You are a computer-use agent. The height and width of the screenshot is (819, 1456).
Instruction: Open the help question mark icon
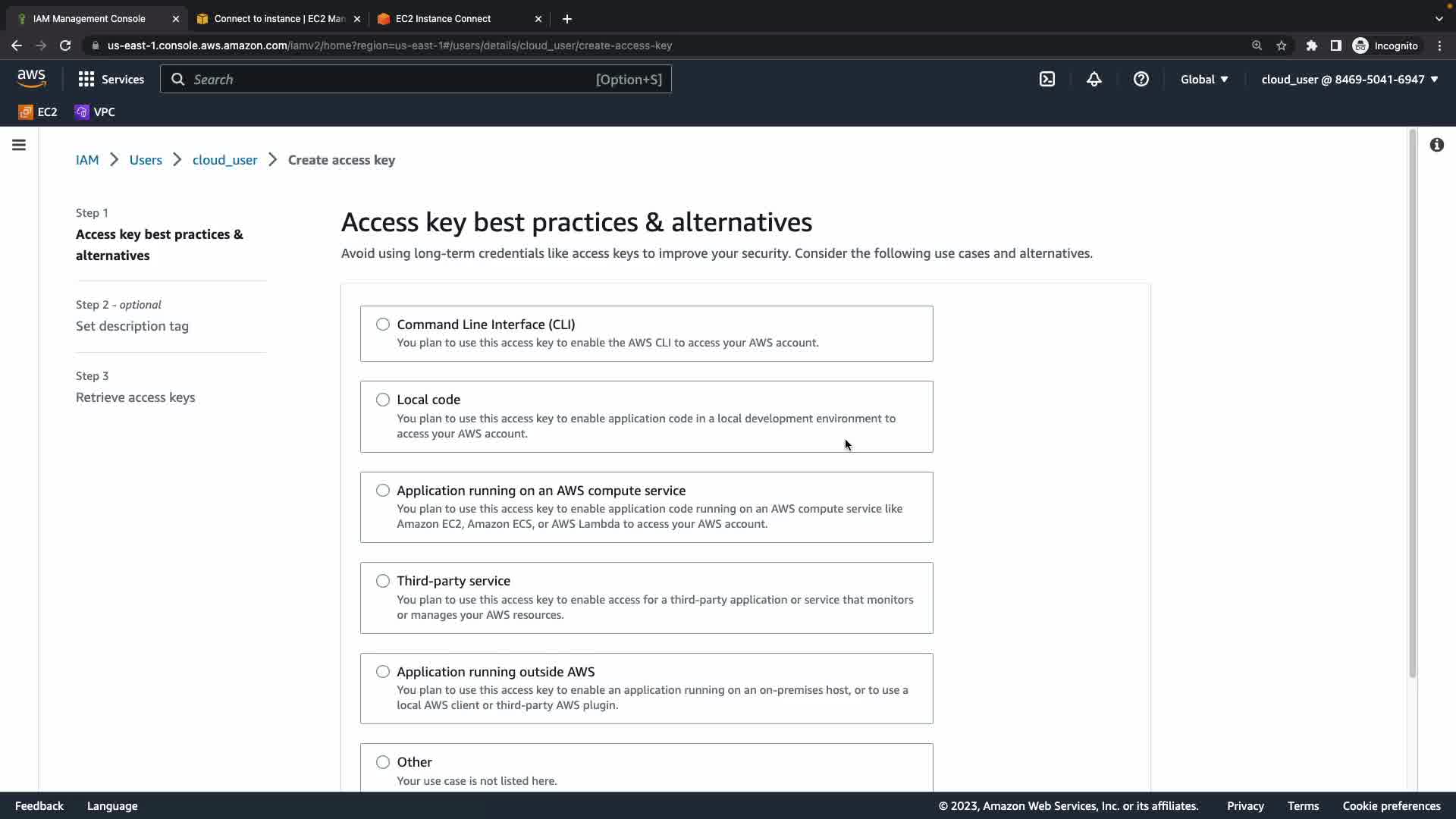[1141, 79]
